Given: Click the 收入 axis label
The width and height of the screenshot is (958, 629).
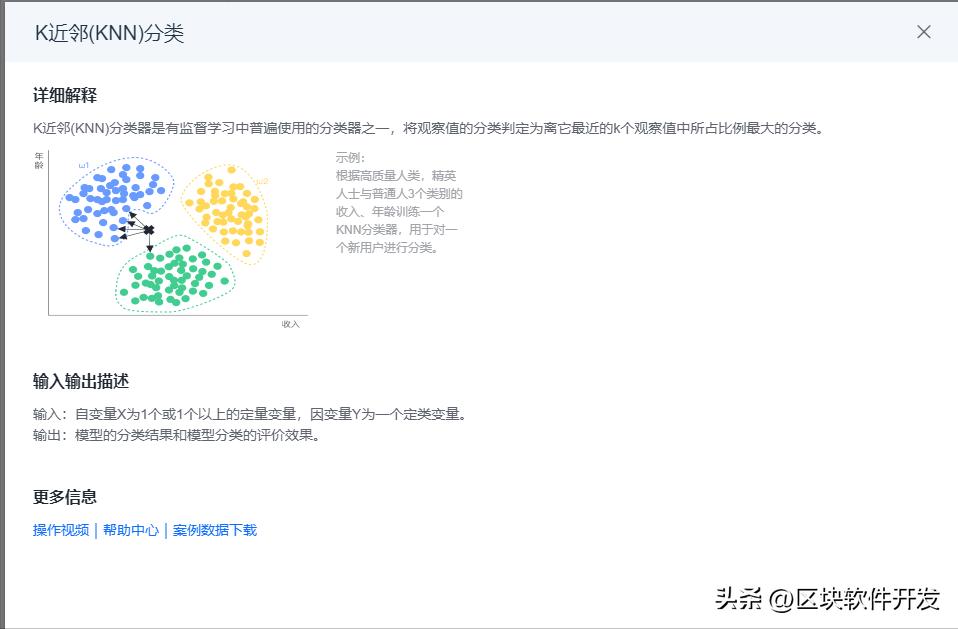Looking at the screenshot, I should click(x=291, y=323).
